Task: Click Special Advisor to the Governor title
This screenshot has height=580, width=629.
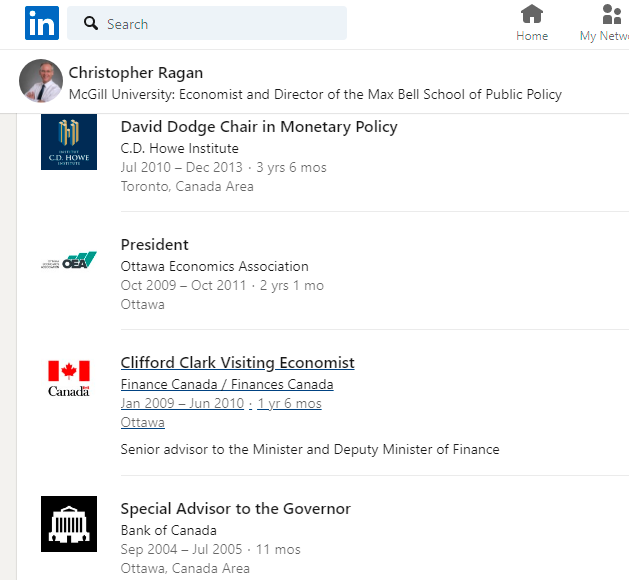Action: (x=236, y=509)
